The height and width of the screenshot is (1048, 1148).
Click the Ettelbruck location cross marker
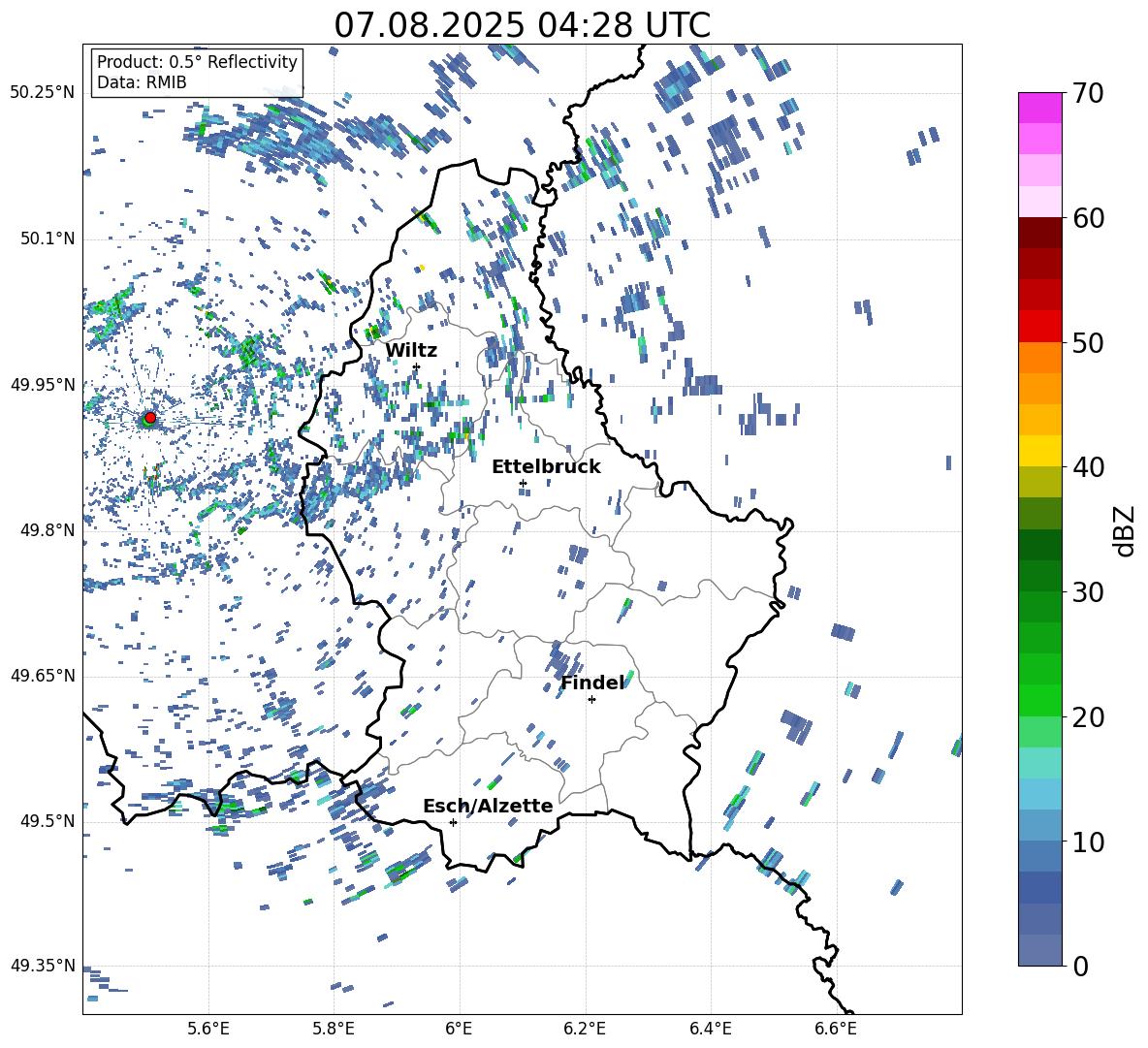(x=523, y=483)
